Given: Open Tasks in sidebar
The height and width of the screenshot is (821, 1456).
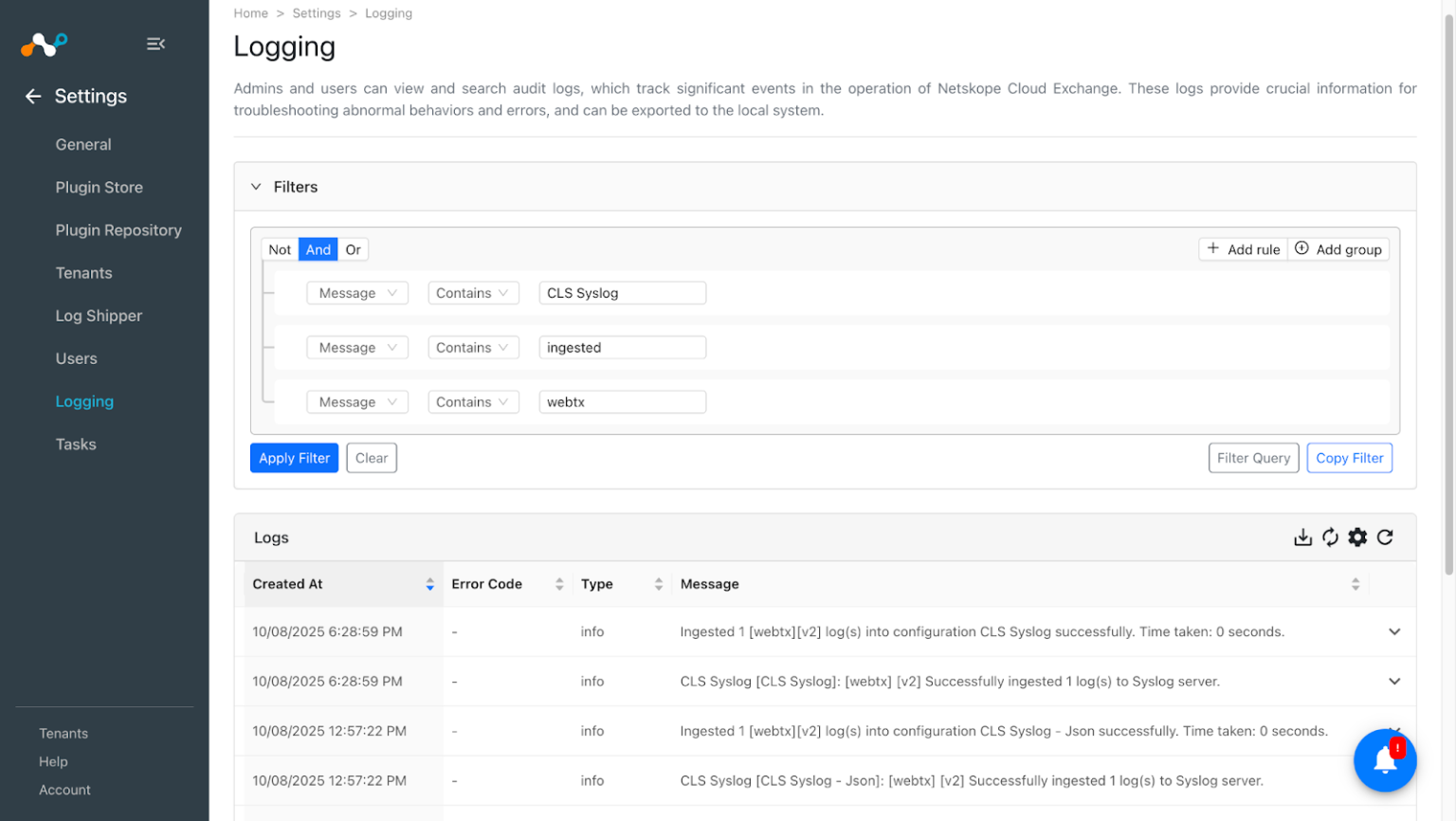Looking at the screenshot, I should (76, 444).
